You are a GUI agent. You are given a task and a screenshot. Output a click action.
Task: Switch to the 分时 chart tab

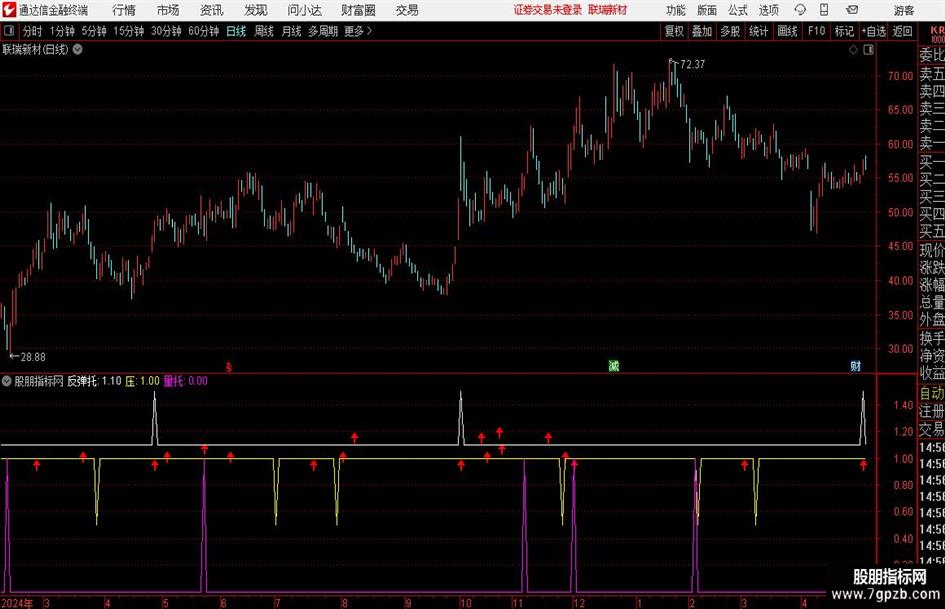[x=33, y=31]
